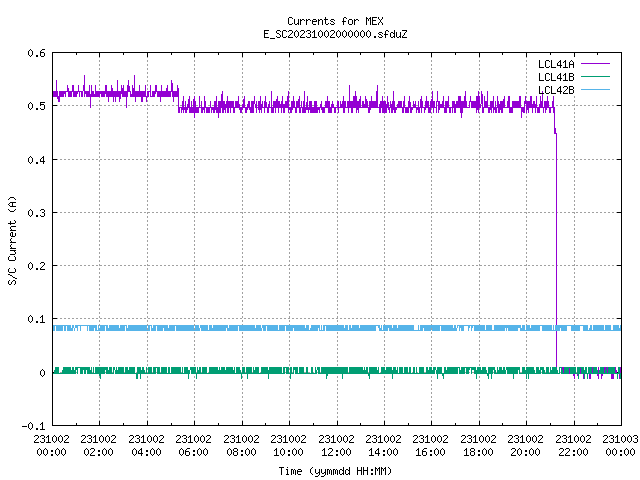Click the 231002 20:00 time tick label
640x480 pixels.
coord(525,446)
